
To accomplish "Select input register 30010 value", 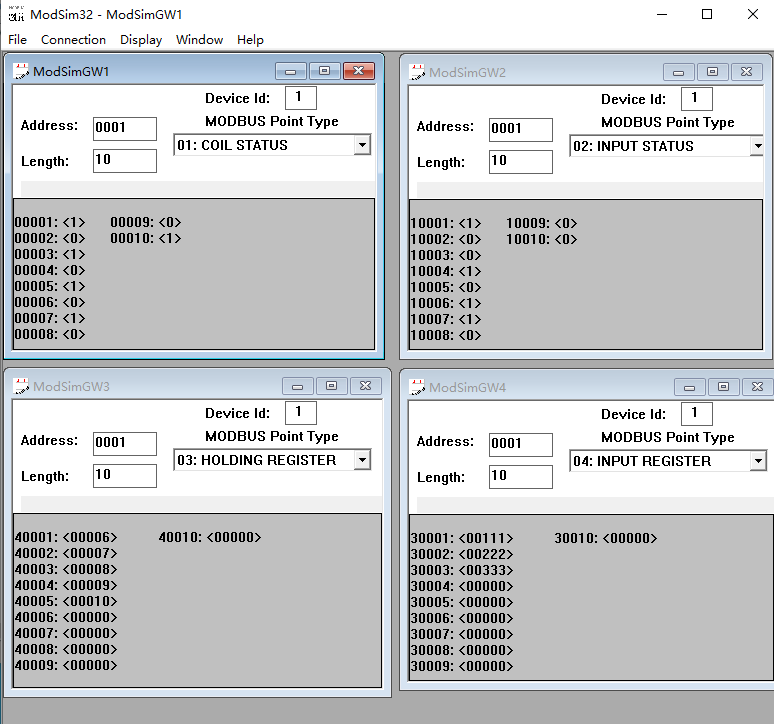I will [x=630, y=538].
